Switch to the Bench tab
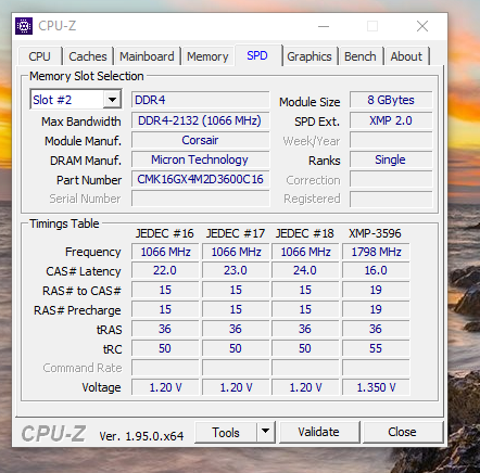Viewport: 480px width, 473px height. click(360, 56)
